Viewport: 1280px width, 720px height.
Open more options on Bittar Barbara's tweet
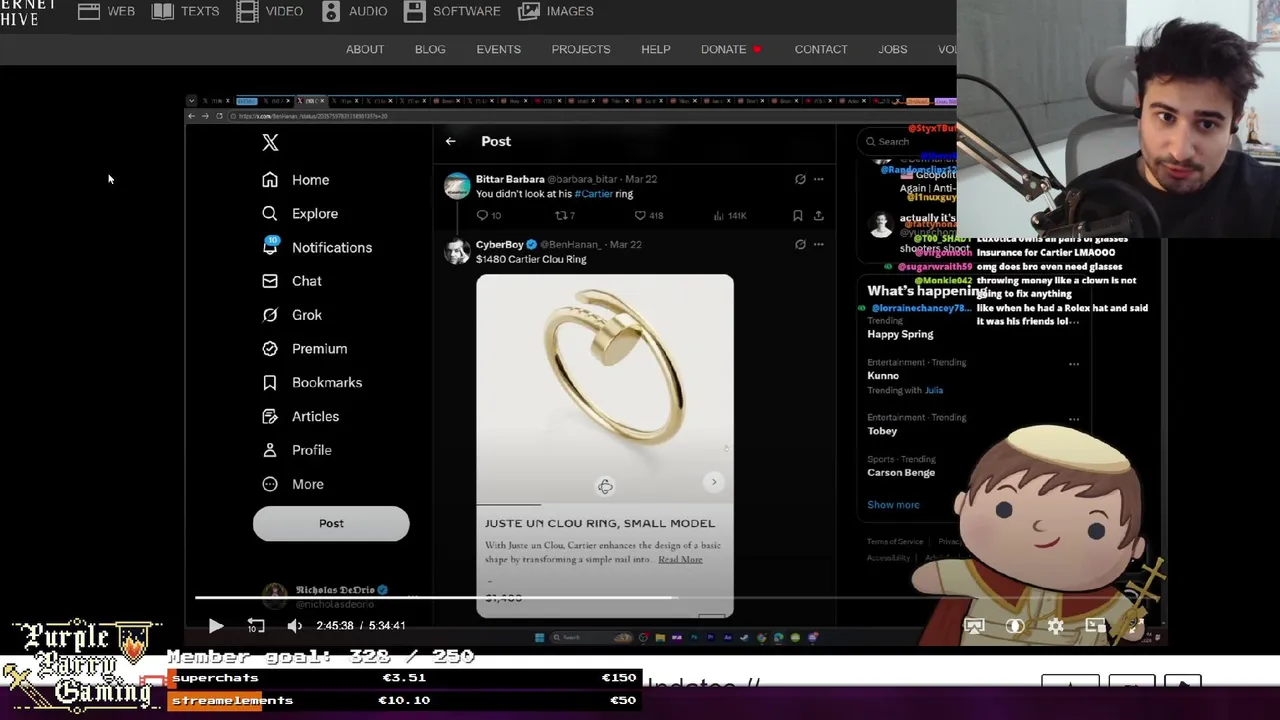[x=818, y=179]
